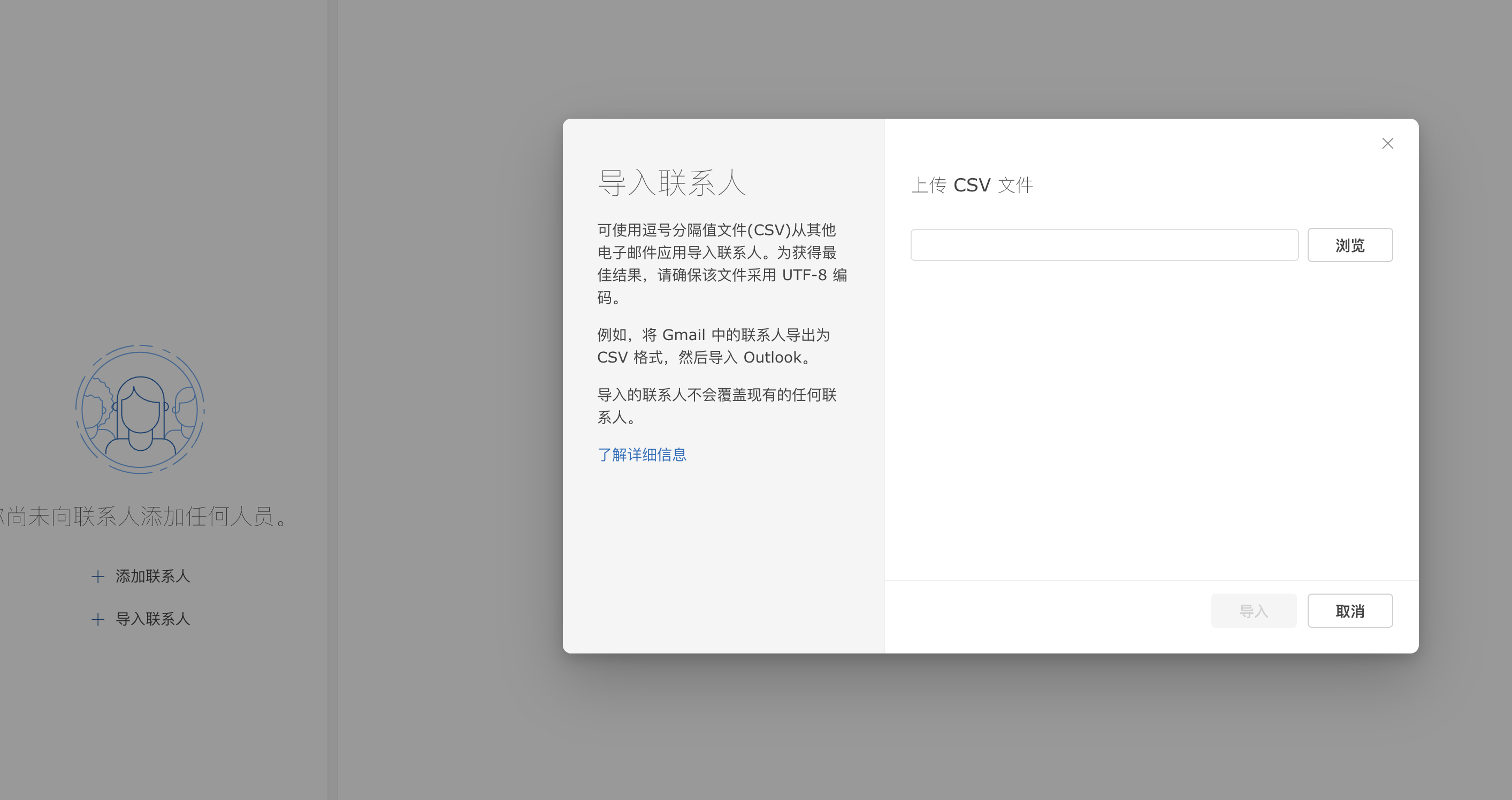
Task: Click the plus icon beside 添加联系人
Action: click(x=98, y=576)
